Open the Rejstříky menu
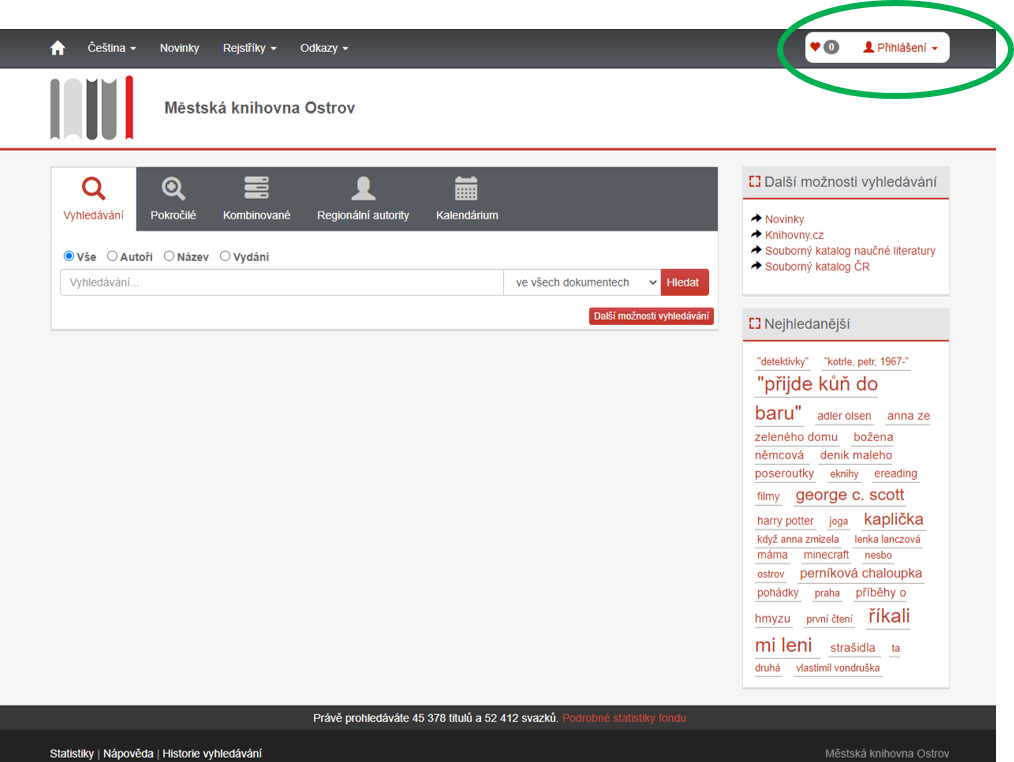Screen dimensions: 1014x762 (x=249, y=48)
